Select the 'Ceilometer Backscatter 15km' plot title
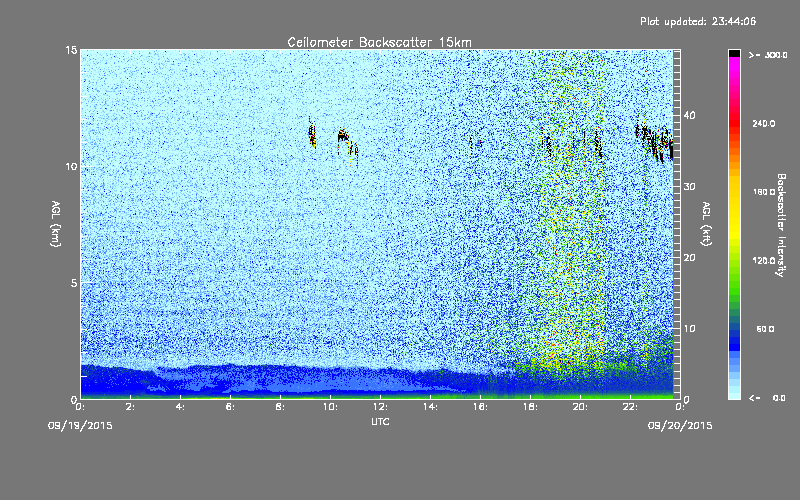The width and height of the screenshot is (800, 500). click(x=379, y=42)
